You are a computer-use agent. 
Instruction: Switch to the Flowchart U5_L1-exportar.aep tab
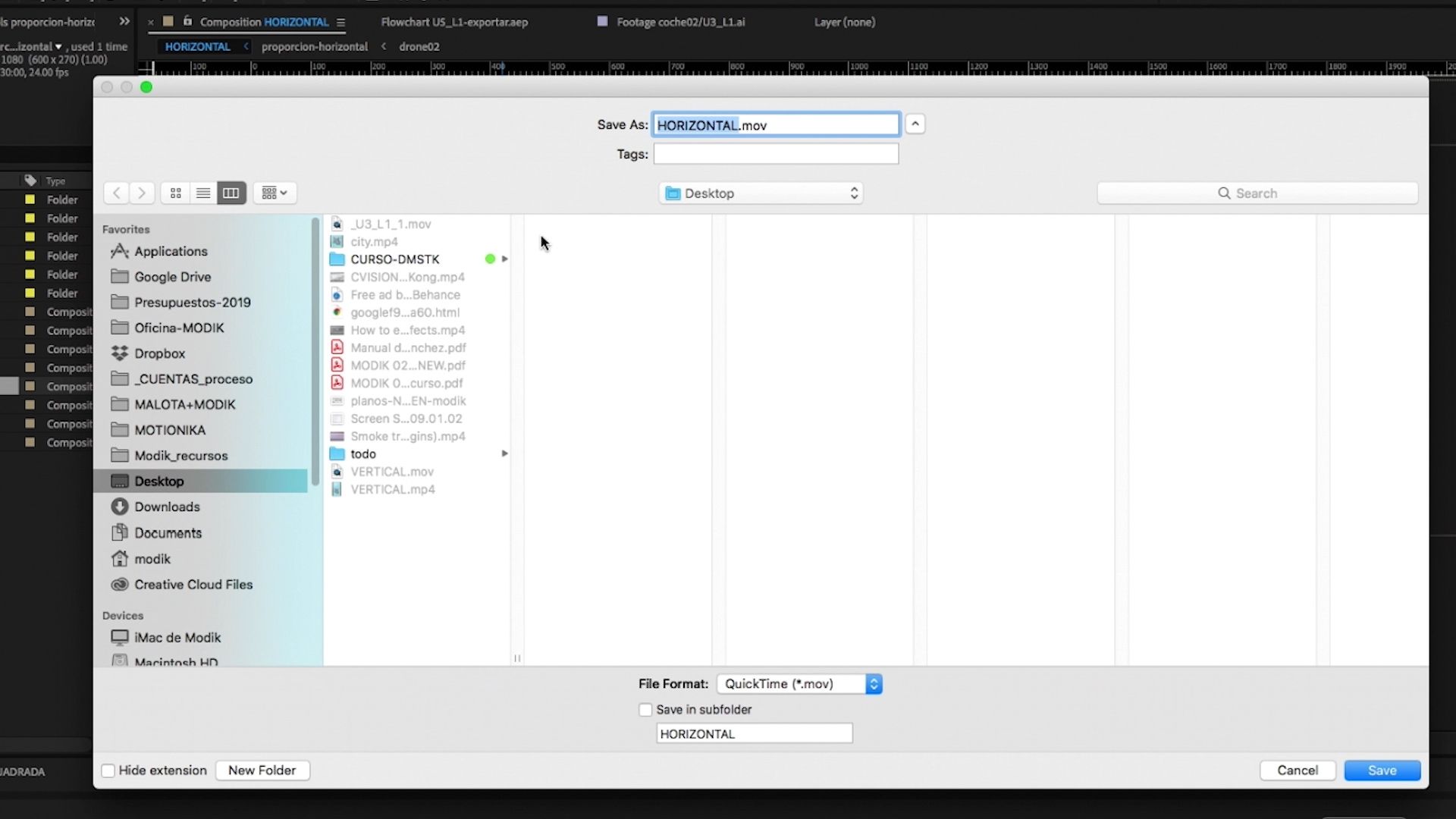[x=454, y=22]
